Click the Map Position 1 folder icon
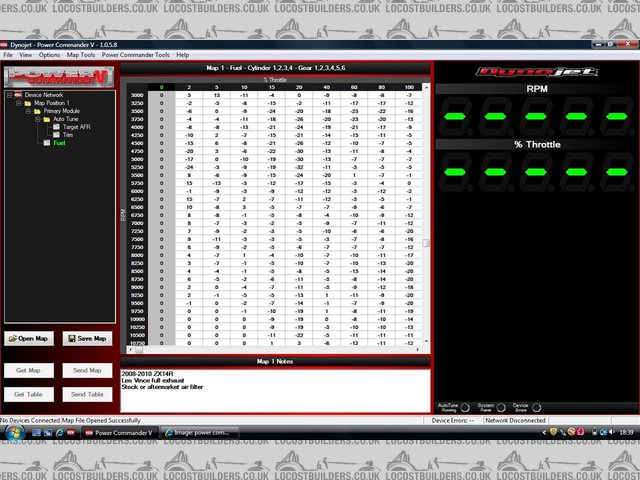Viewport: 640px width, 480px height. (x=28, y=103)
